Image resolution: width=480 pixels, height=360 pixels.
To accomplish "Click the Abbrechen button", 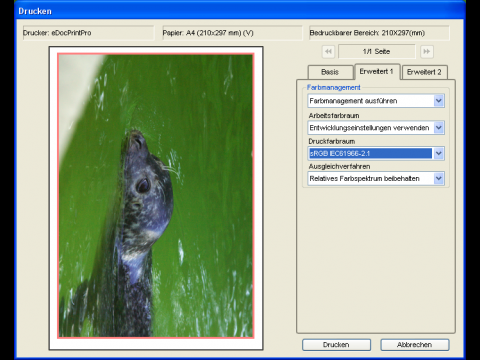I will point(415,345).
